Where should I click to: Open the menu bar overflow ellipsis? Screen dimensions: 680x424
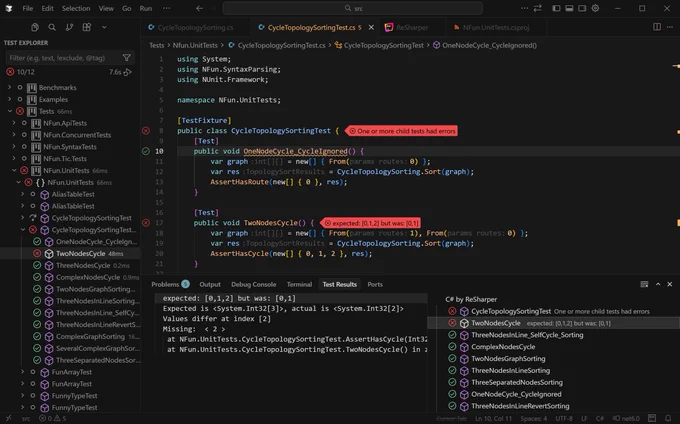click(x=167, y=8)
